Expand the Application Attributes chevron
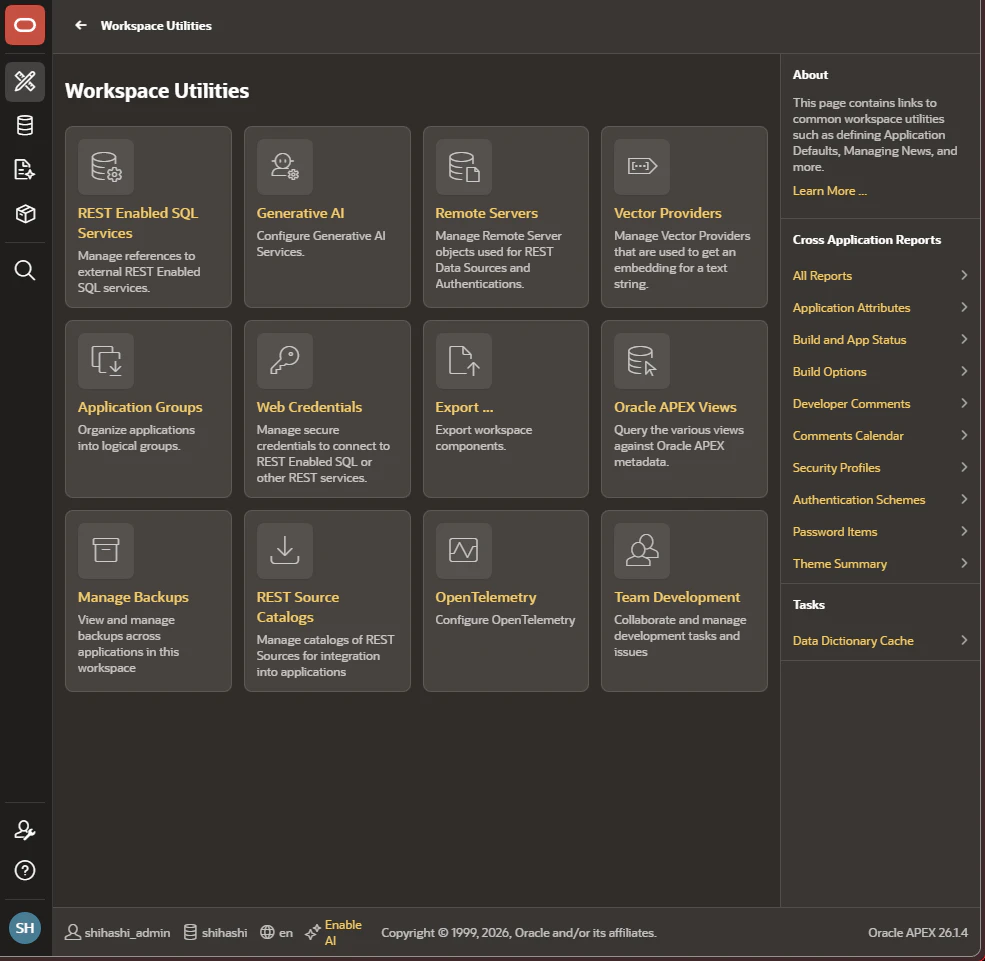Screen dimensions: 985x961 [x=964, y=307]
